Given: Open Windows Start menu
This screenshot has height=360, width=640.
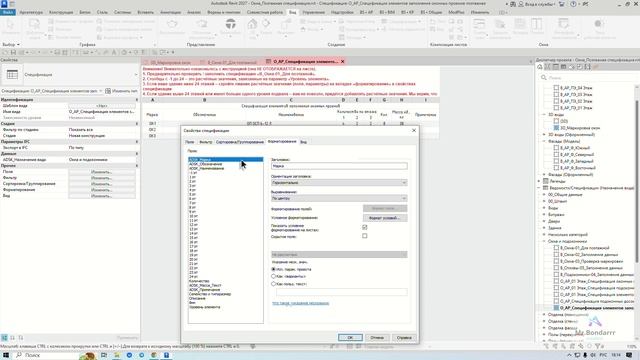Looking at the screenshot, I should (x=6, y=355).
